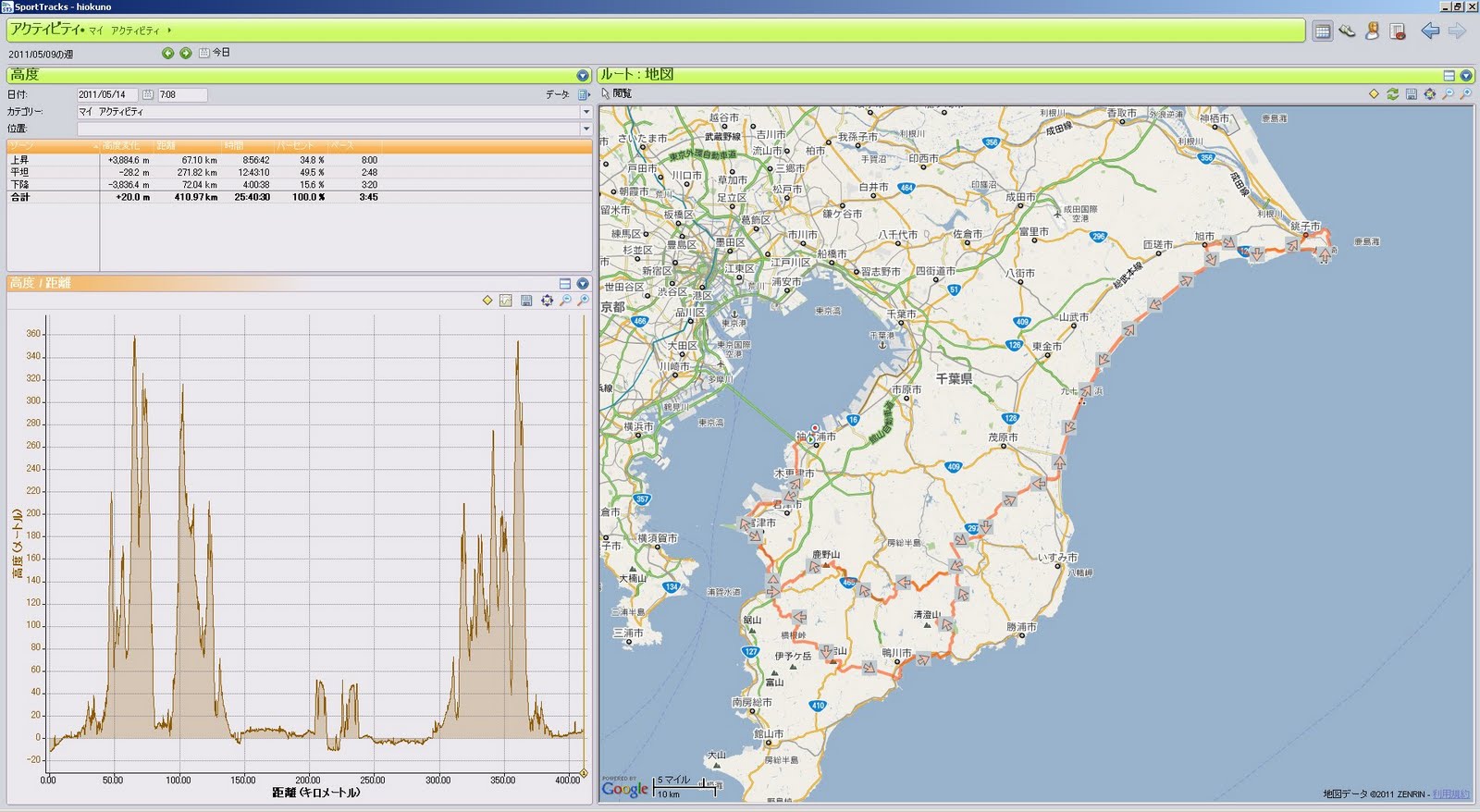Sort by the ペース column header
1480x812 pixels.
click(x=354, y=146)
